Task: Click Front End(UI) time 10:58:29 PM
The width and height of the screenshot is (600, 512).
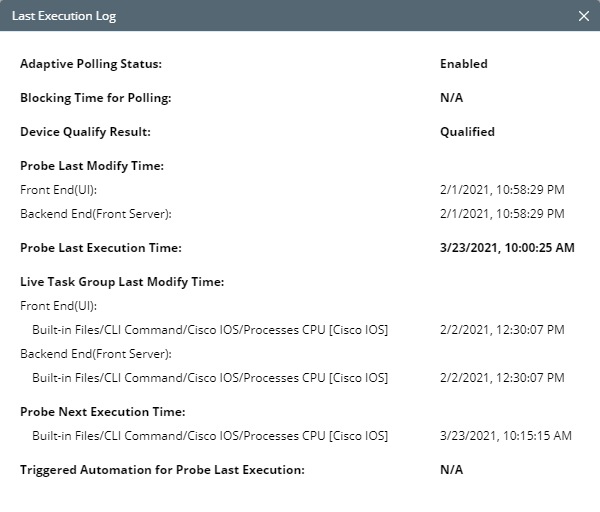Action: pyautogui.click(x=502, y=190)
